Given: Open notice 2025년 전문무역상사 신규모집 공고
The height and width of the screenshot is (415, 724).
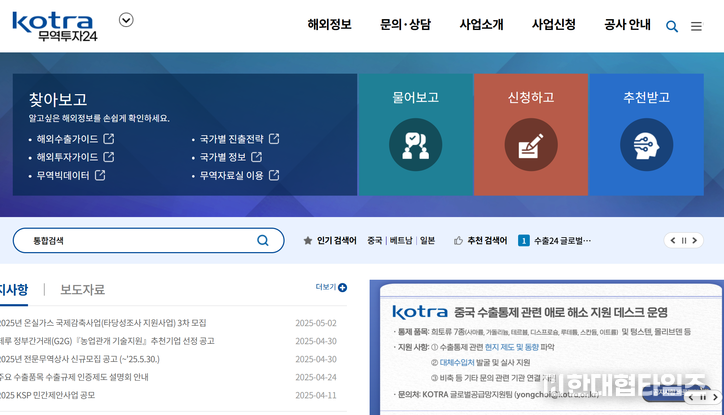Looking at the screenshot, I should tap(79, 359).
